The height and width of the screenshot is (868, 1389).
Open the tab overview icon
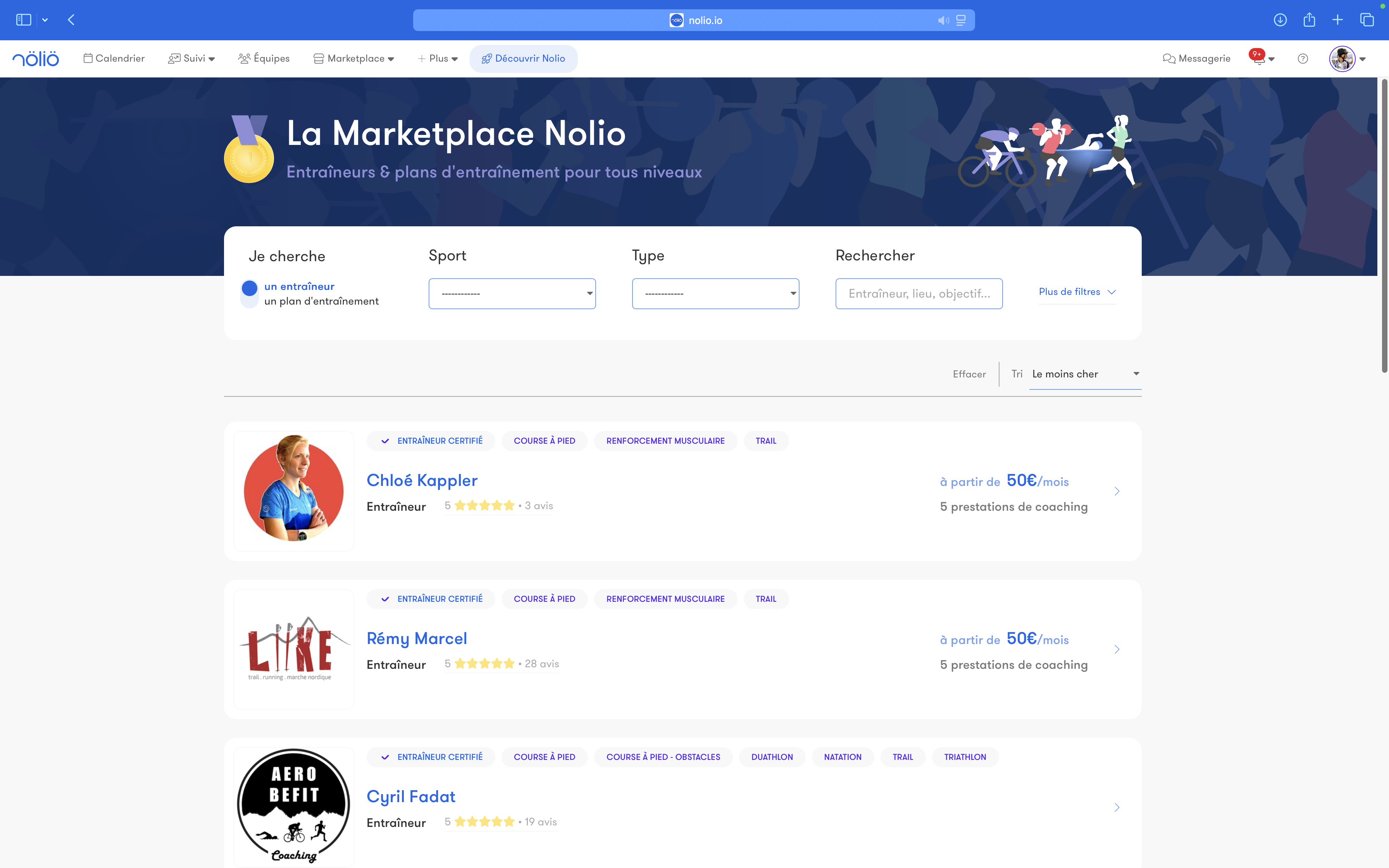pos(1367,20)
